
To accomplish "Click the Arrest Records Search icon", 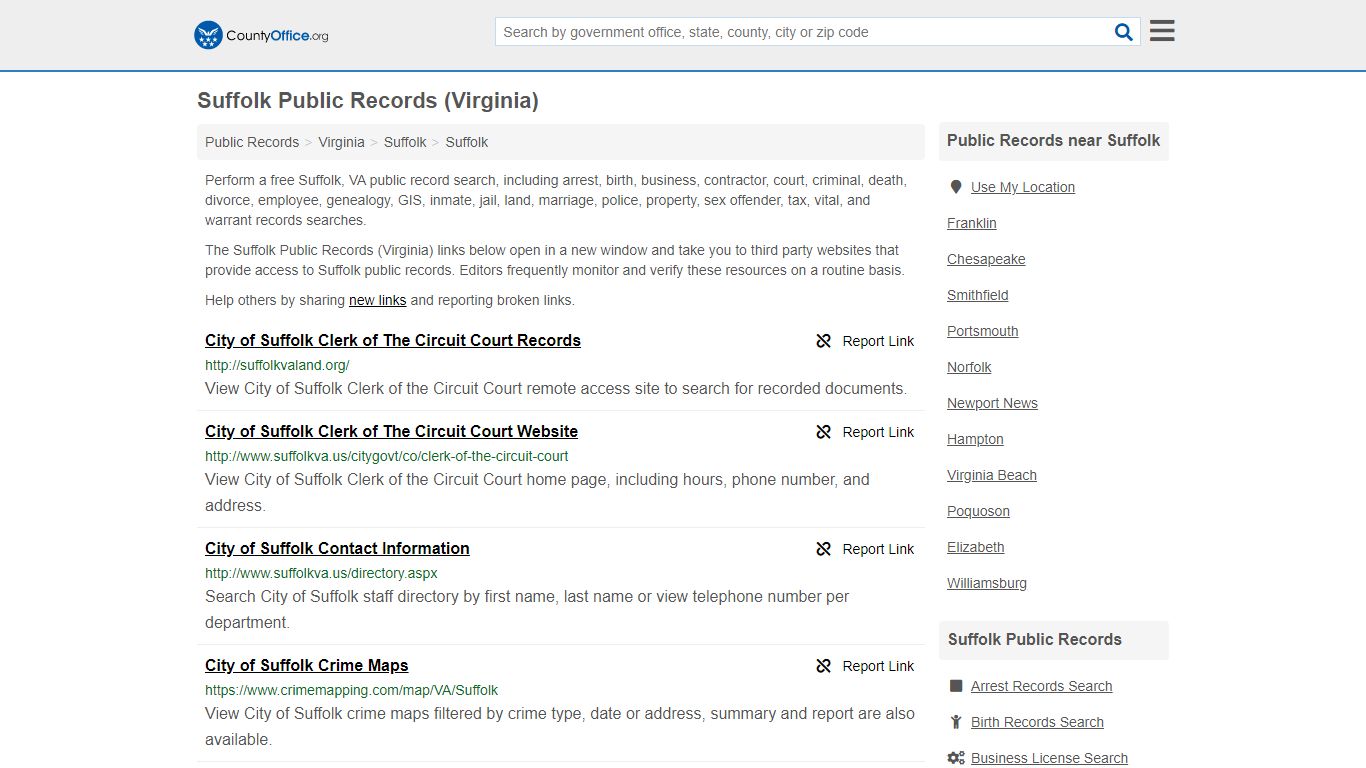I will pyautogui.click(x=956, y=686).
